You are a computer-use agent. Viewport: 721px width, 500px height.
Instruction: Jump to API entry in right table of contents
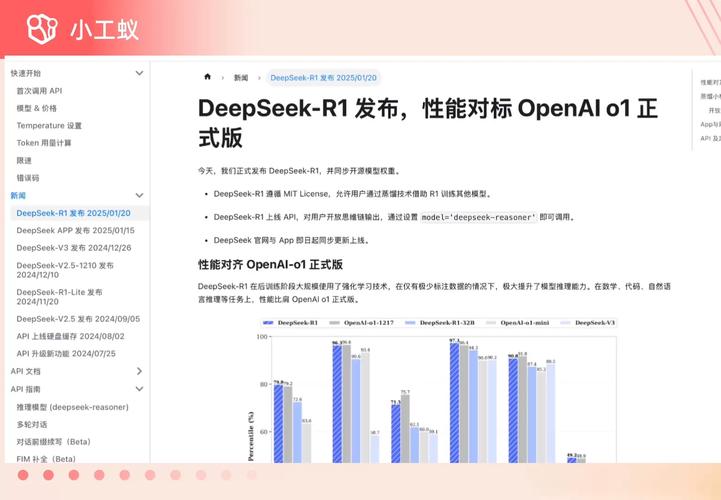point(710,138)
